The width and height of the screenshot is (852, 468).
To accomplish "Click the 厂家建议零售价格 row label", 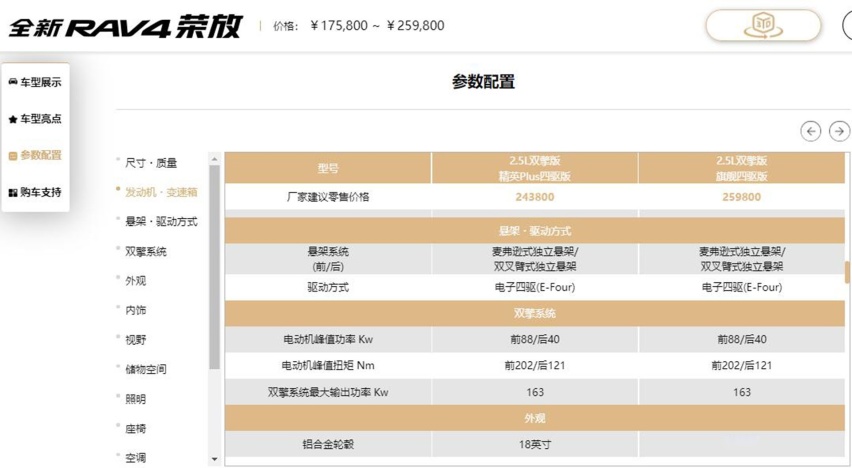I will point(328,197).
